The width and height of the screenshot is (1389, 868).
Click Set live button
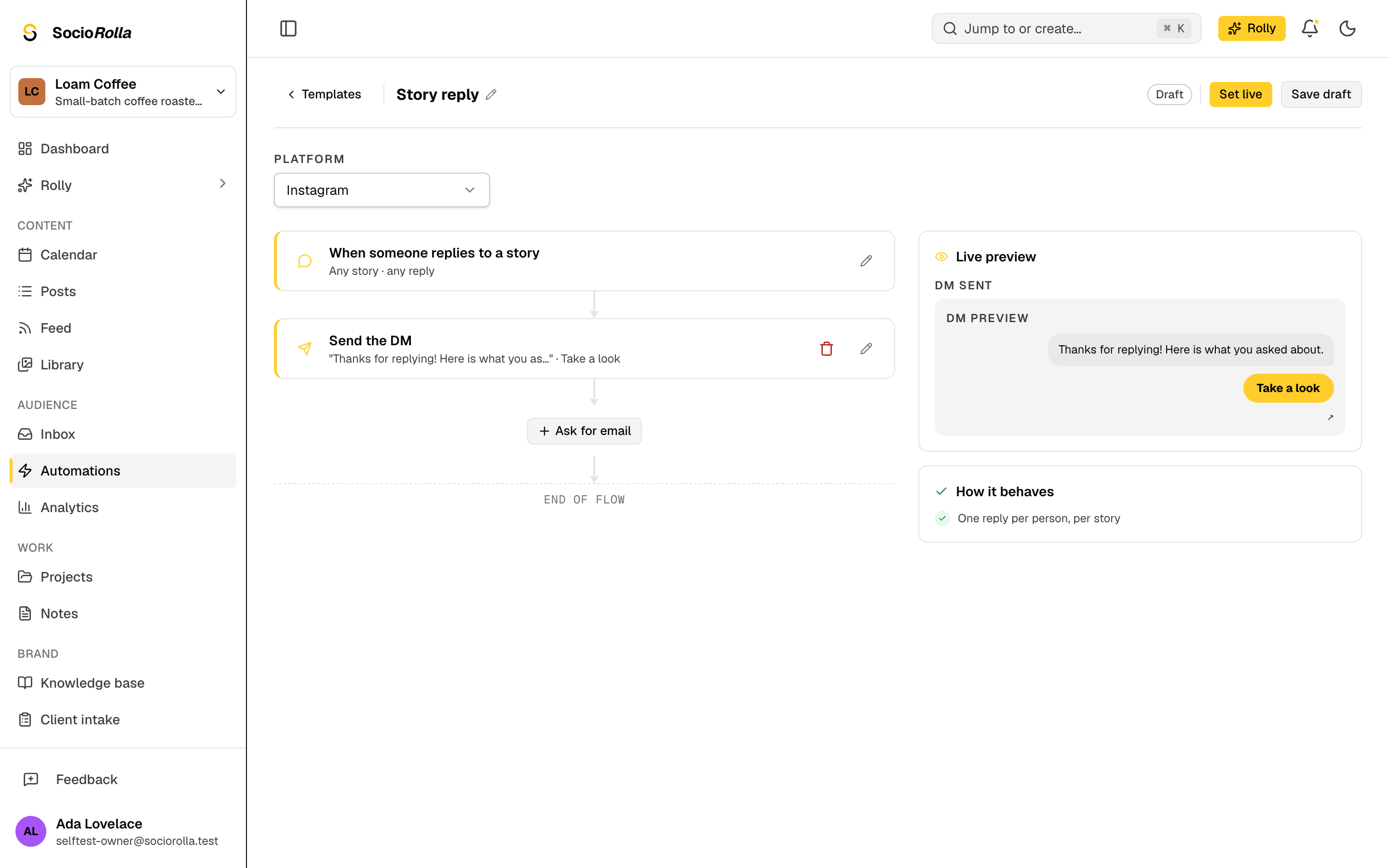pyautogui.click(x=1240, y=94)
